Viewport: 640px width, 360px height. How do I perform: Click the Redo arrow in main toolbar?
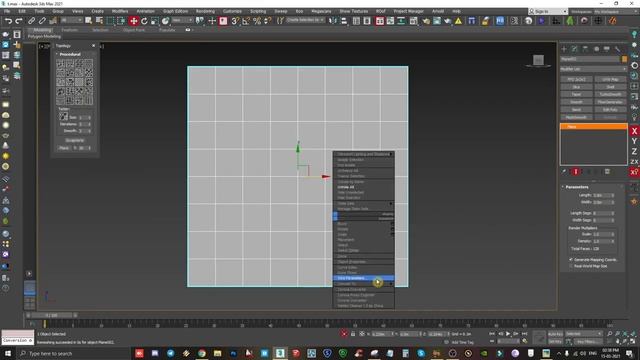[x=19, y=21]
